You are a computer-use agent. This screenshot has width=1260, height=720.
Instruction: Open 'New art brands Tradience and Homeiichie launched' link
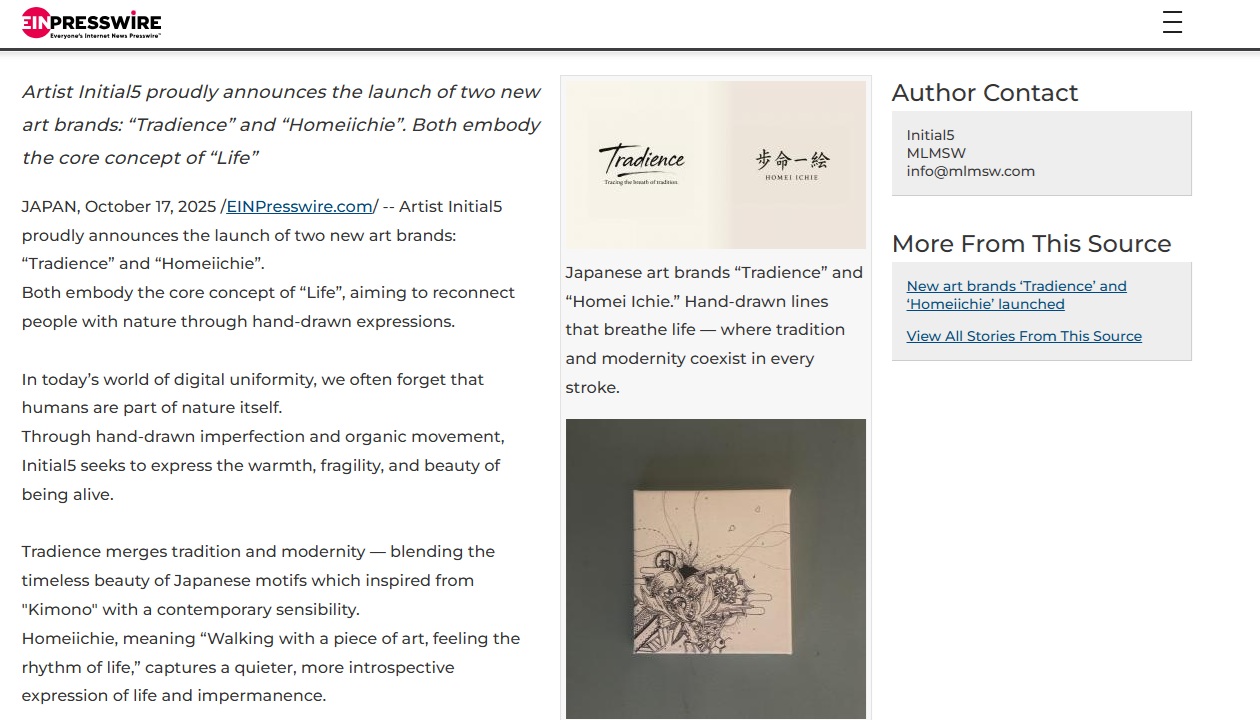pyautogui.click(x=1016, y=295)
